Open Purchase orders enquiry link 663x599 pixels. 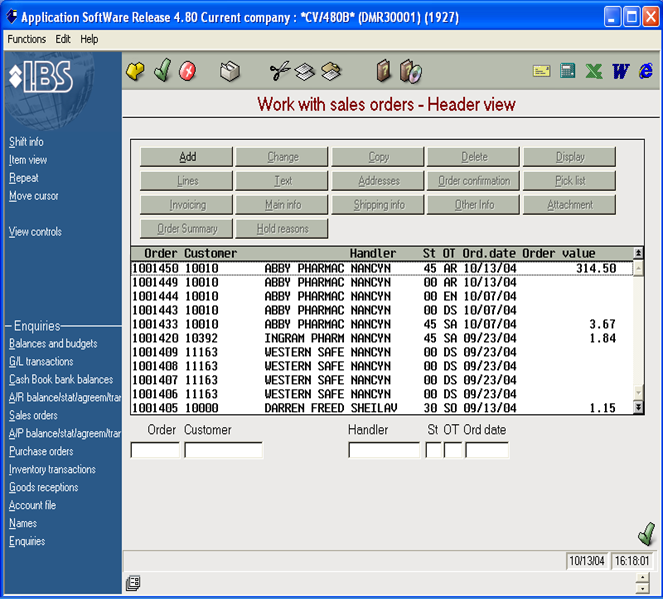(x=41, y=451)
